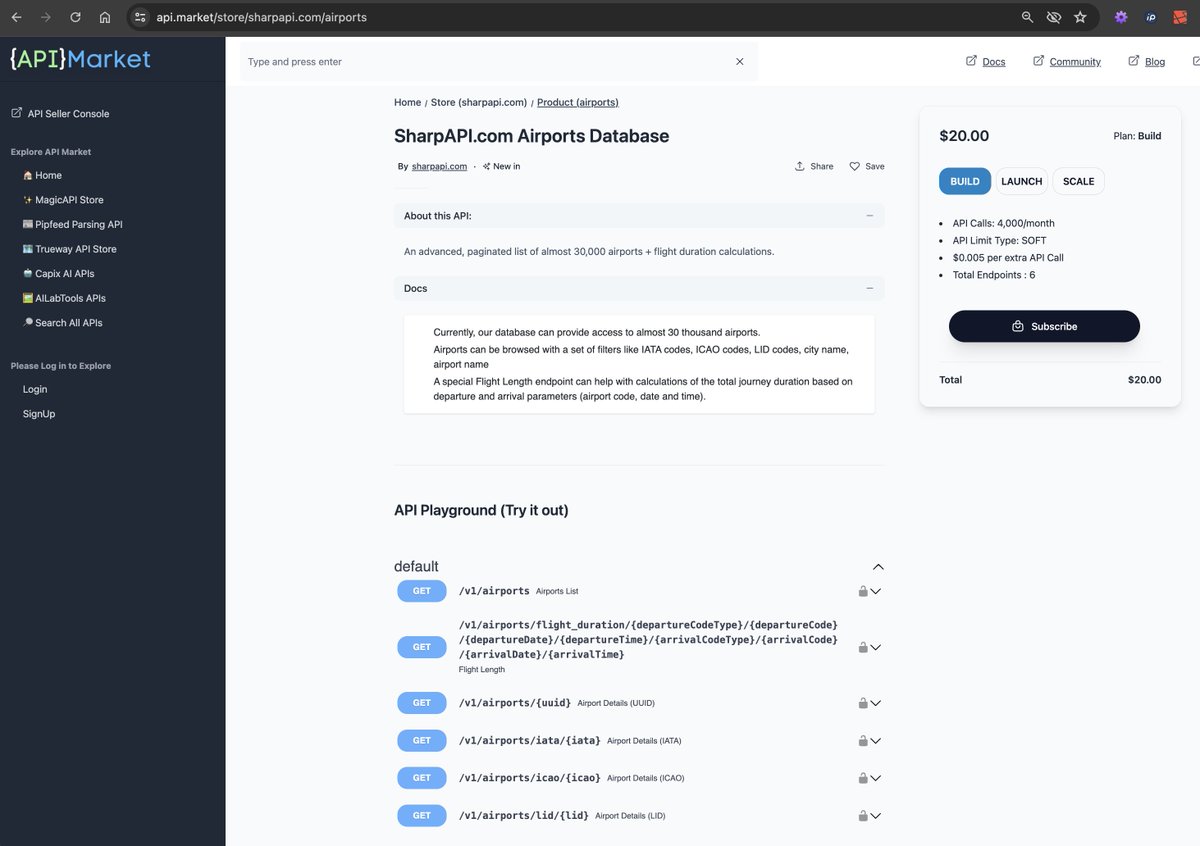Go back with the browser back arrow

16,17
